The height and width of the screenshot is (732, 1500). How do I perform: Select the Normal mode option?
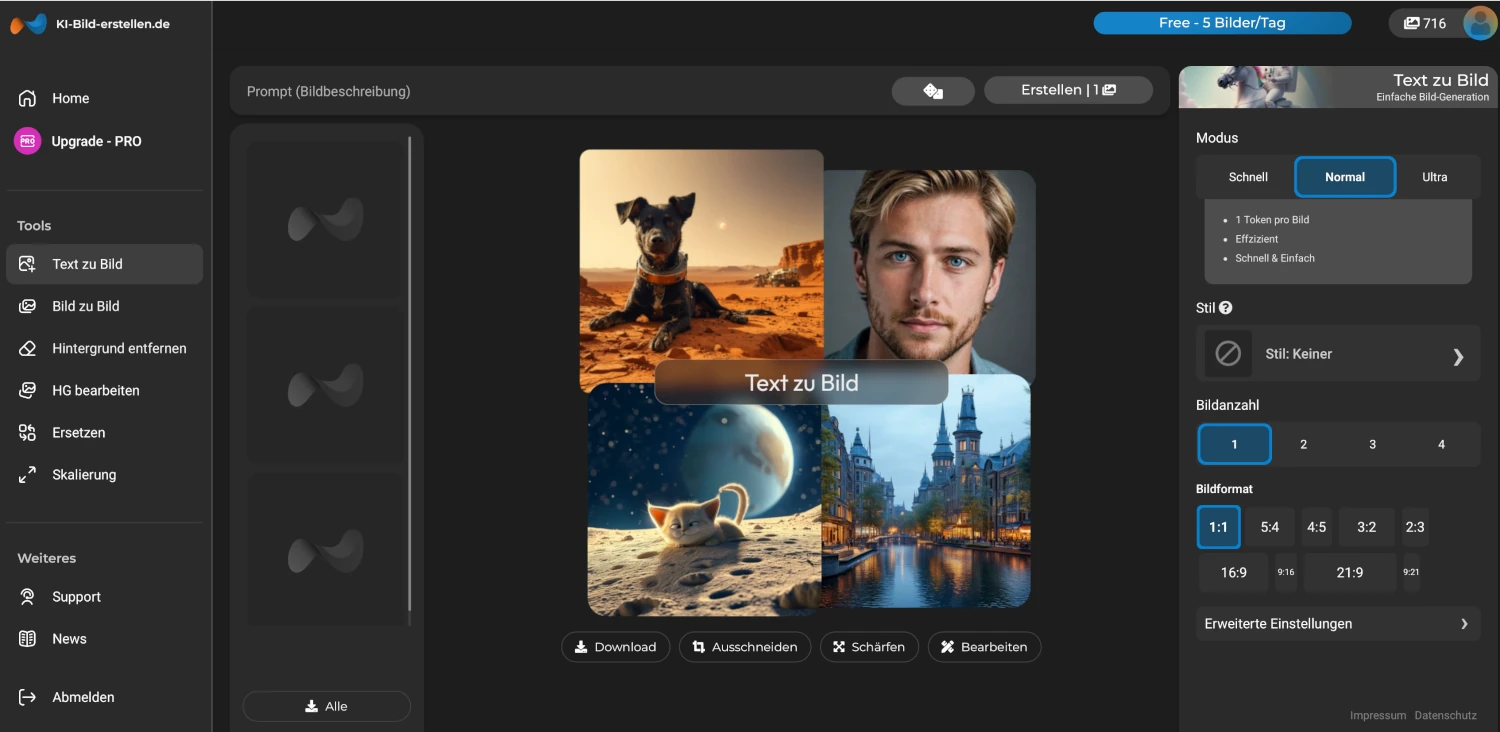[x=1345, y=177]
